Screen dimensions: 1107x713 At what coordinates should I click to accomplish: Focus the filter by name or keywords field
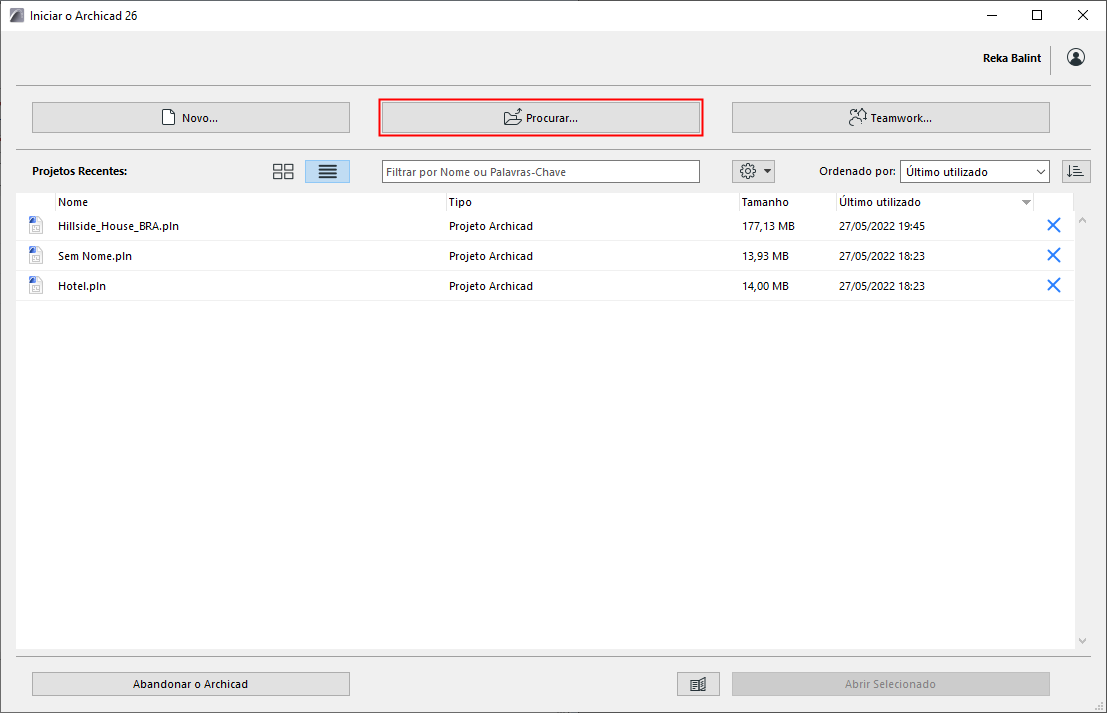[541, 172]
